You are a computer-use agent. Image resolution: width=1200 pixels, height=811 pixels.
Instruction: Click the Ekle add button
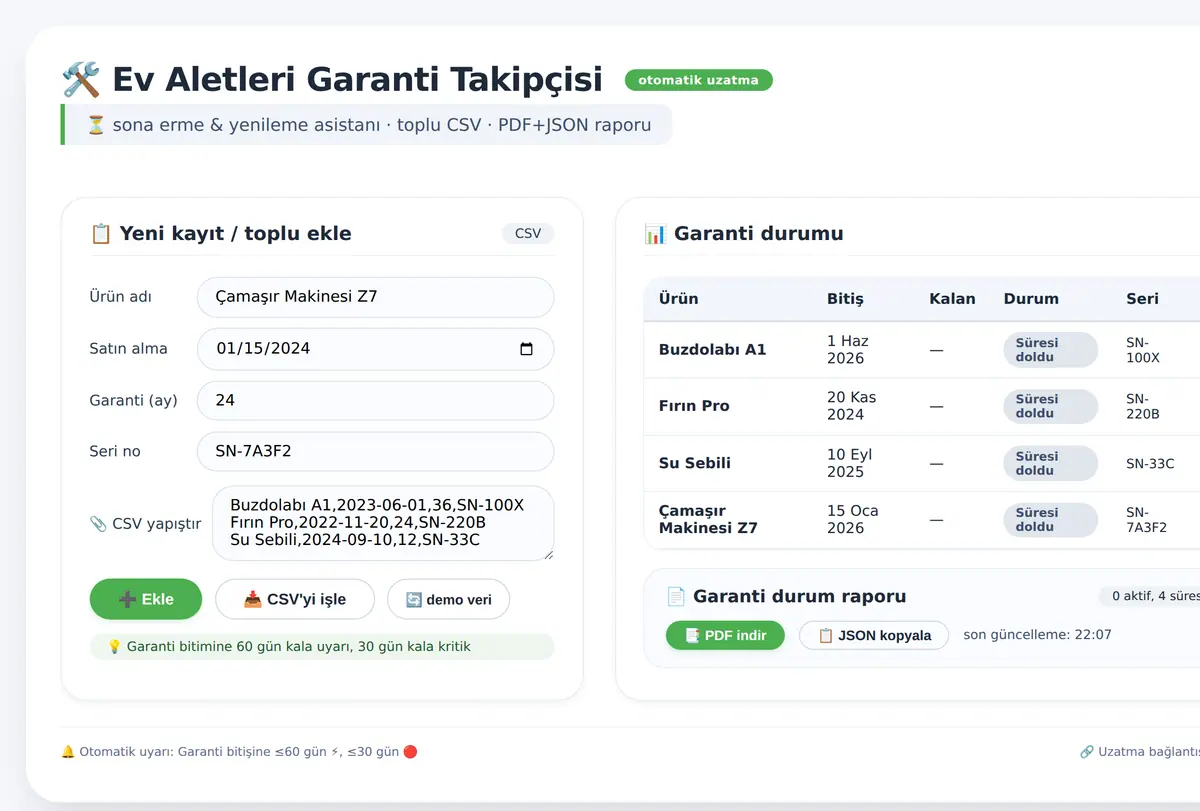[146, 599]
